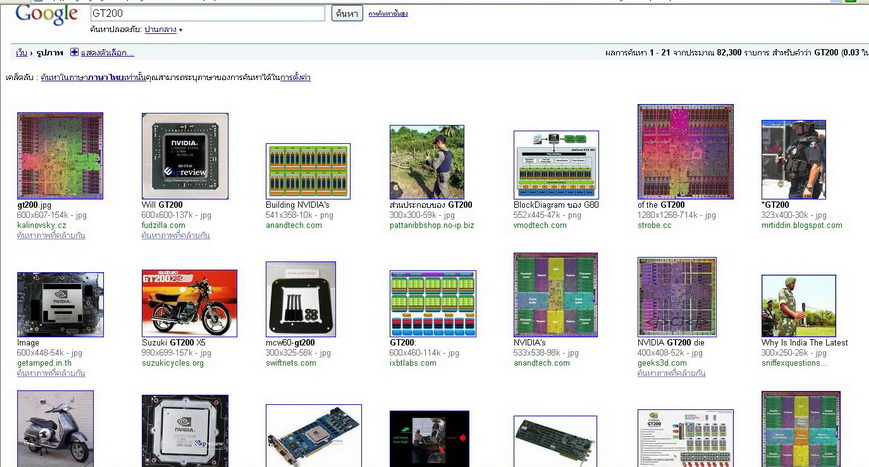The width and height of the screenshot is (869, 467).
Task: Click the geeks3d.com source text
Action: point(662,363)
